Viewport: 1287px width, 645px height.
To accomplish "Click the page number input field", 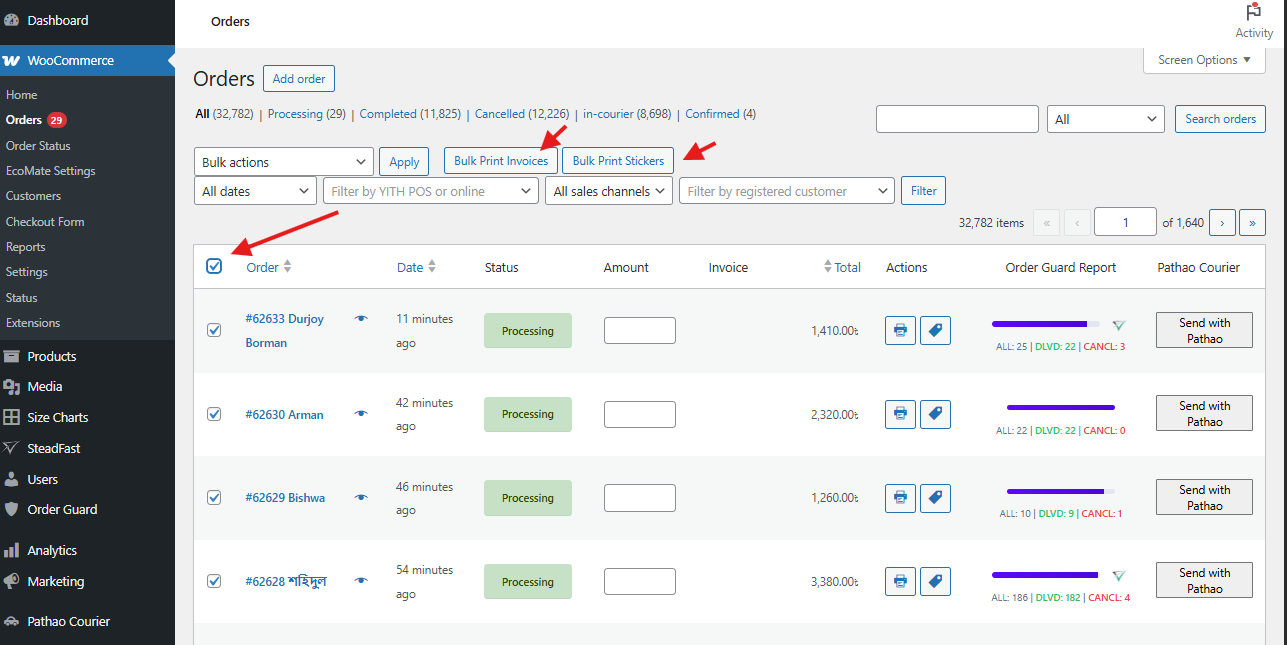I will (1124, 222).
